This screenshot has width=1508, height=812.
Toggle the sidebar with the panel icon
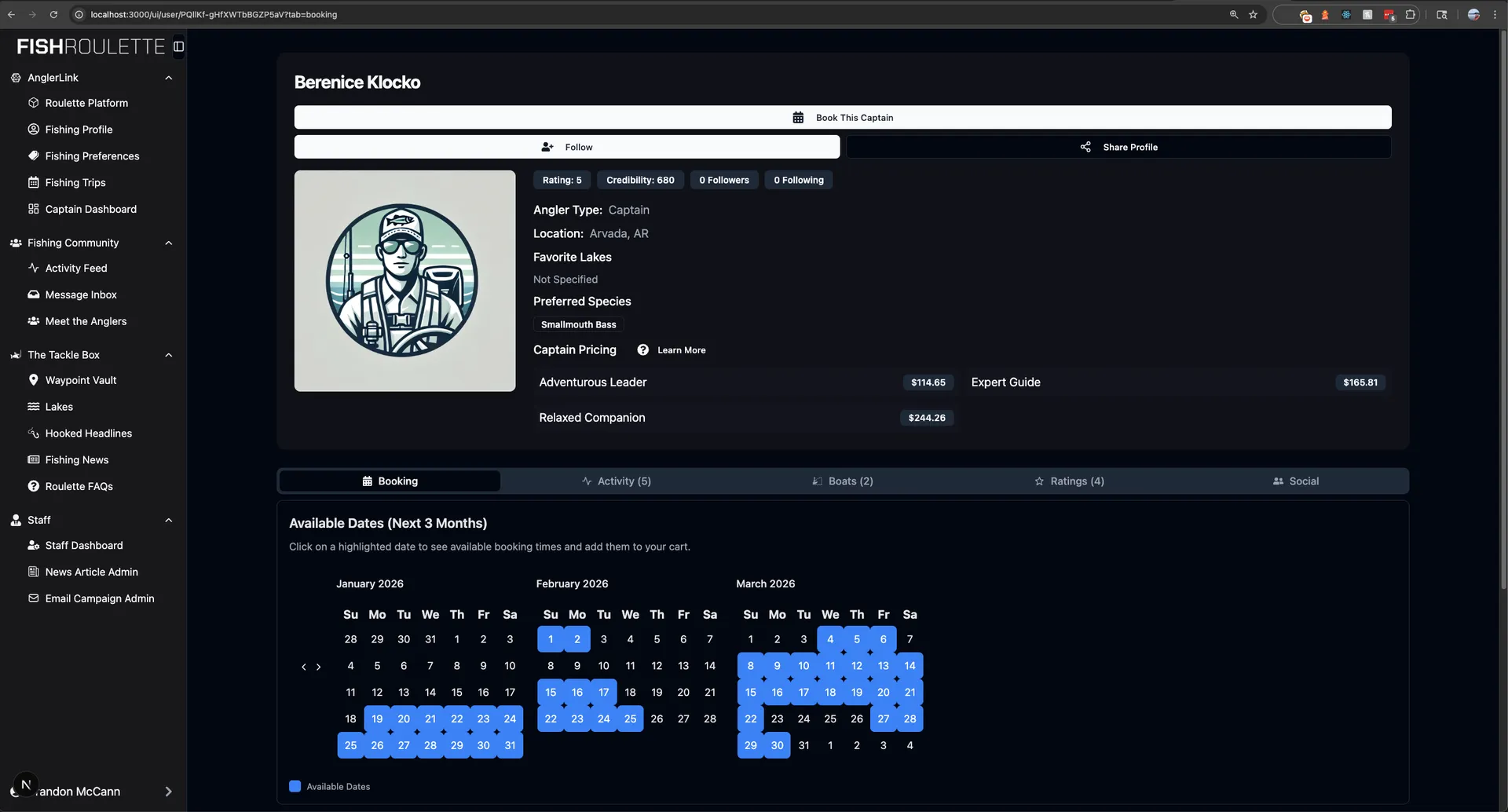coord(178,46)
